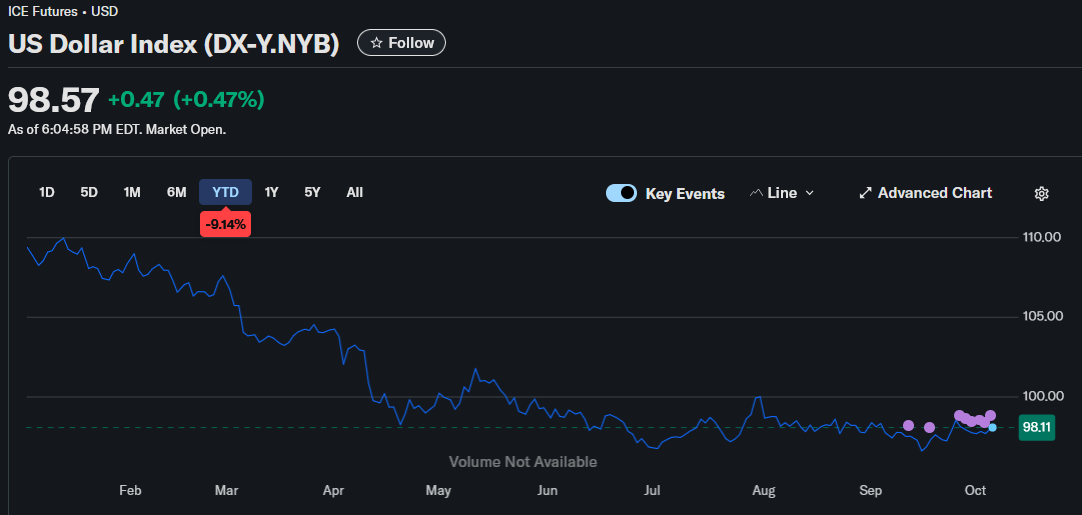Image resolution: width=1082 pixels, height=515 pixels.
Task: Click the star icon in Follow button
Action: [x=376, y=43]
